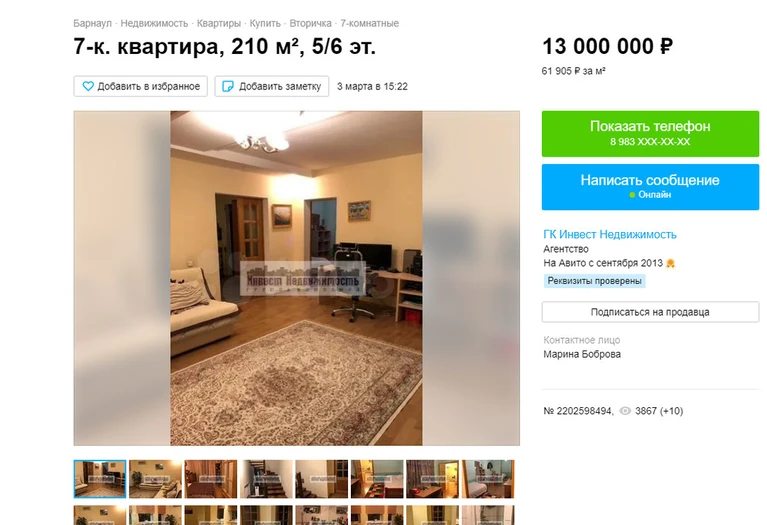767x525 pixels.
Task: Subscribe via Подписаться на продавца button
Action: [650, 312]
